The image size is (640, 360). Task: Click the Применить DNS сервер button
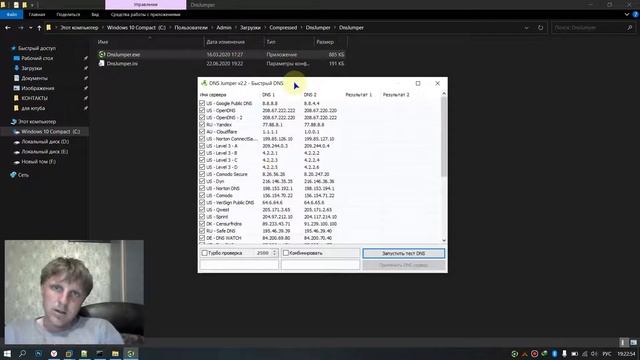(x=403, y=265)
